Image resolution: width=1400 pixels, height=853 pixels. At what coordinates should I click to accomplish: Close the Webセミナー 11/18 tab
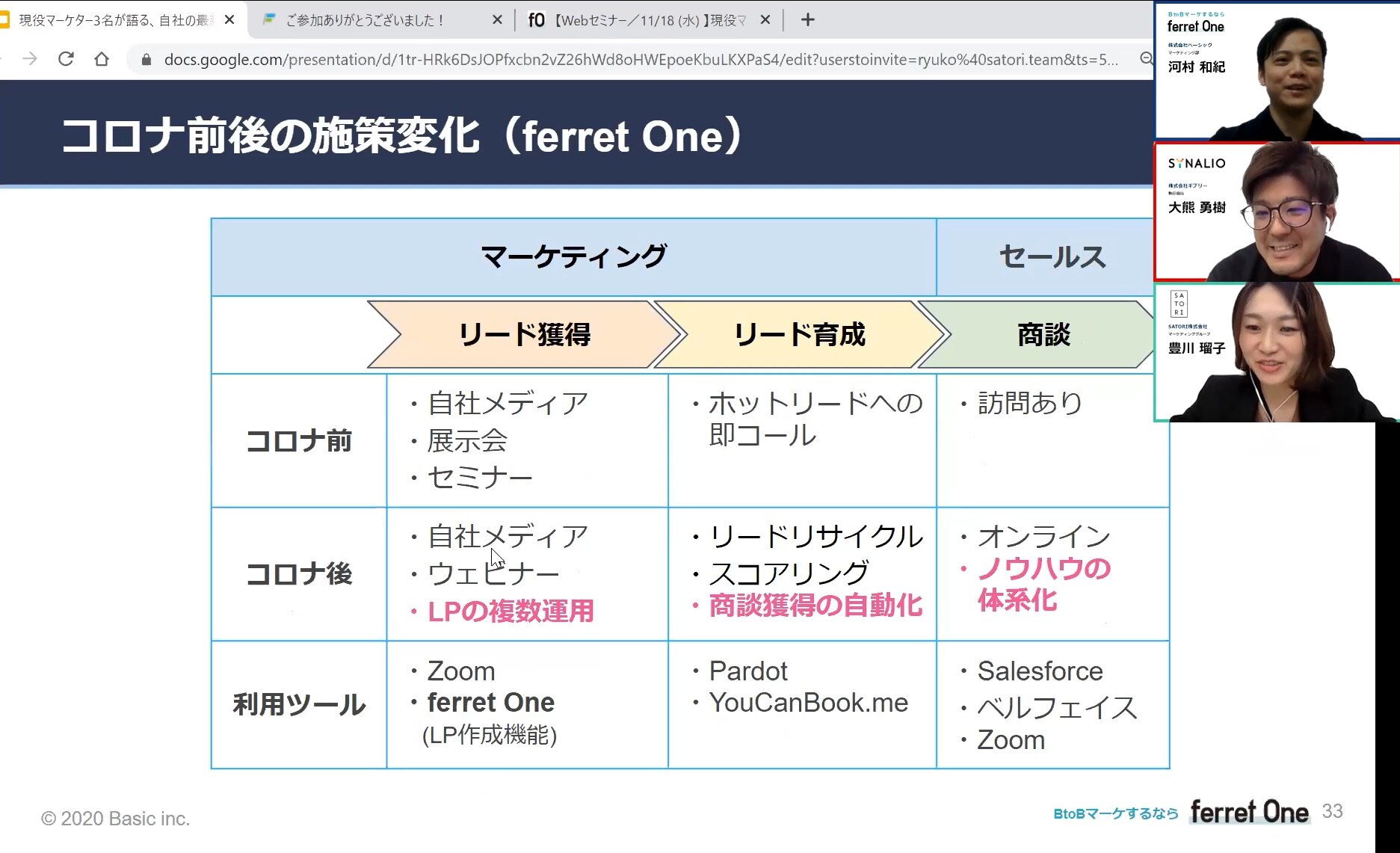tap(765, 20)
